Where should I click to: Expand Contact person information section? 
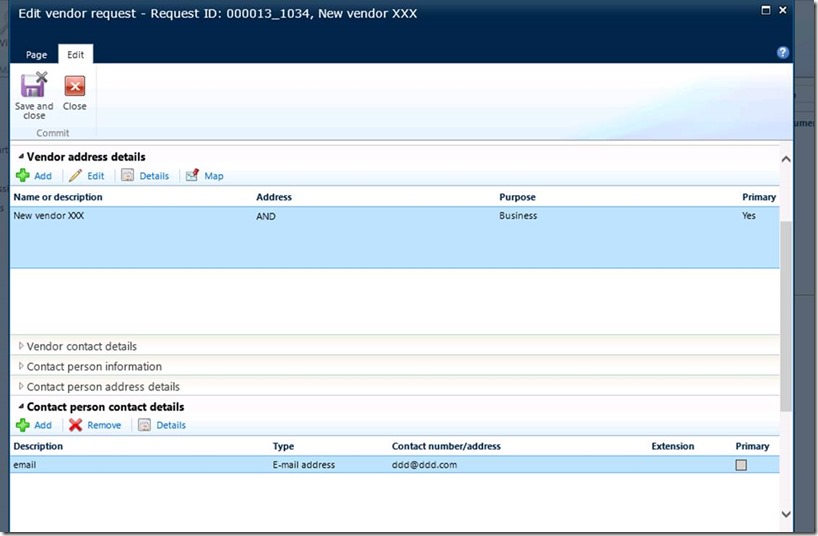94,366
